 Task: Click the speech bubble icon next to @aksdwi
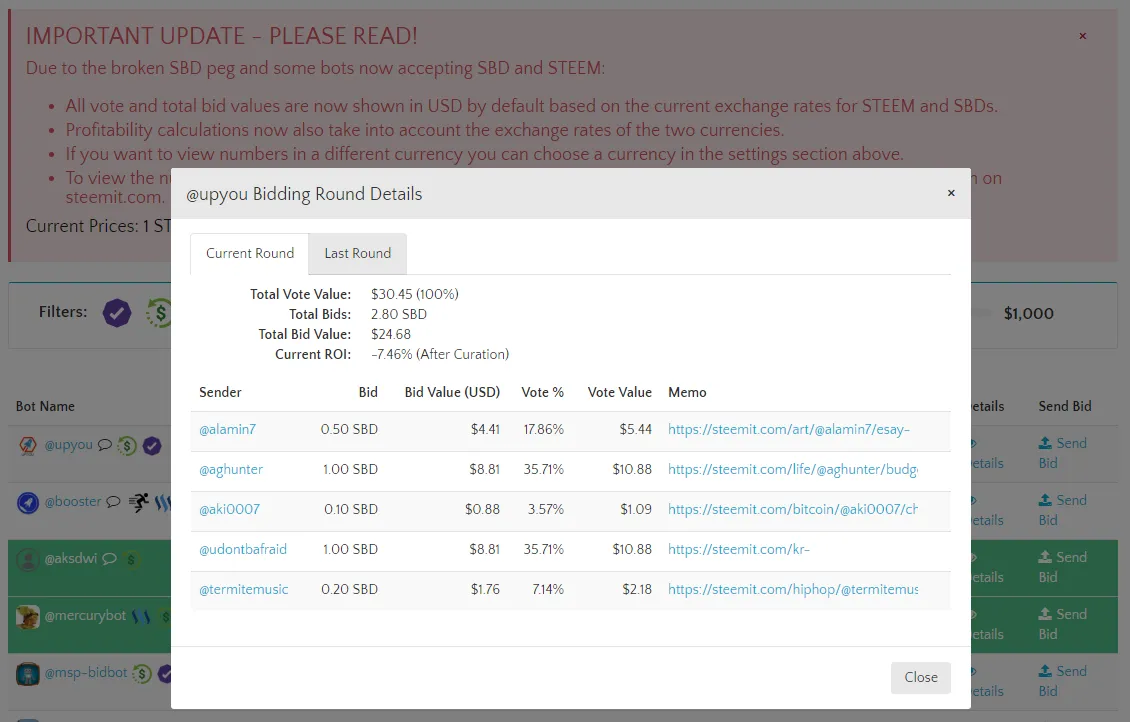pyautogui.click(x=109, y=558)
